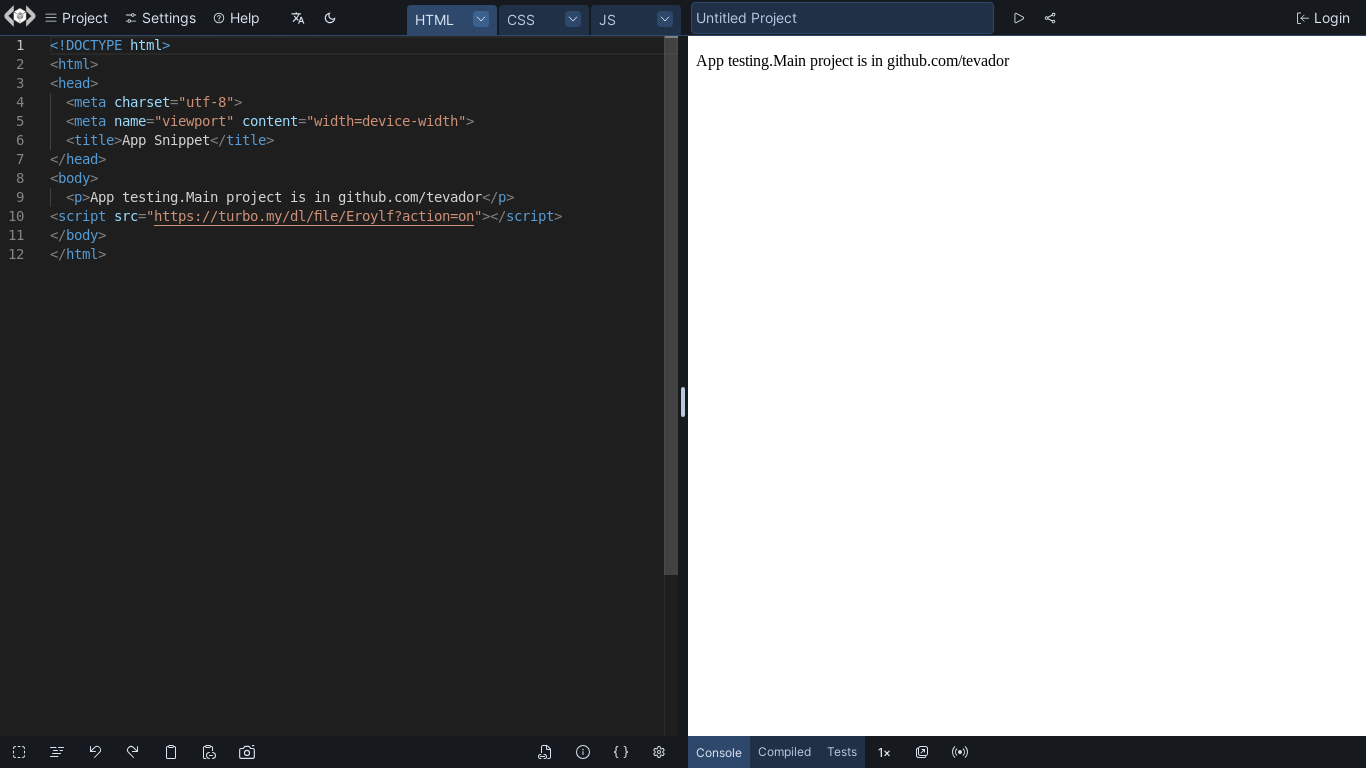Click the undo icon

(95, 752)
